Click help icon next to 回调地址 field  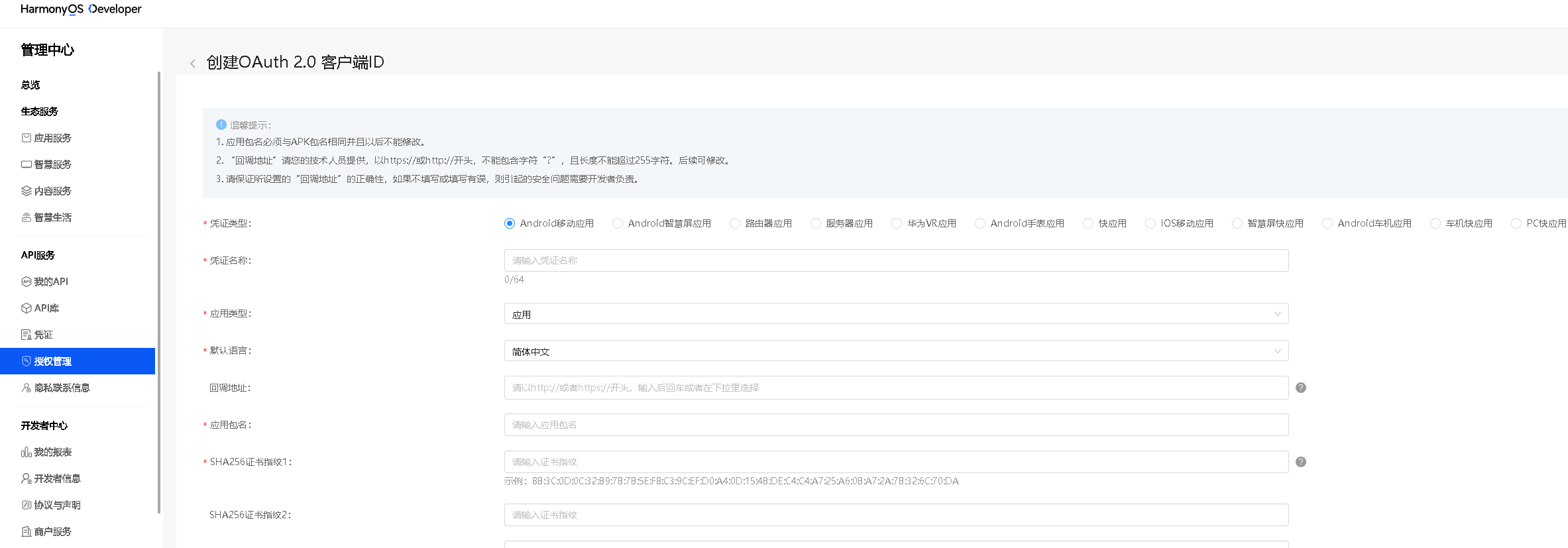[x=1301, y=388]
